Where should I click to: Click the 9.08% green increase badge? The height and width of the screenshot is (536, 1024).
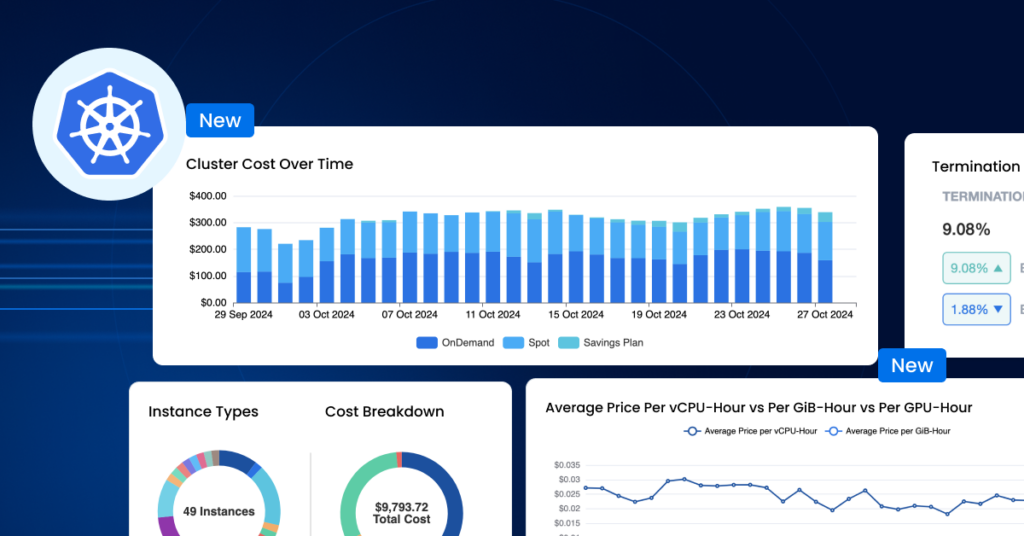tap(976, 268)
